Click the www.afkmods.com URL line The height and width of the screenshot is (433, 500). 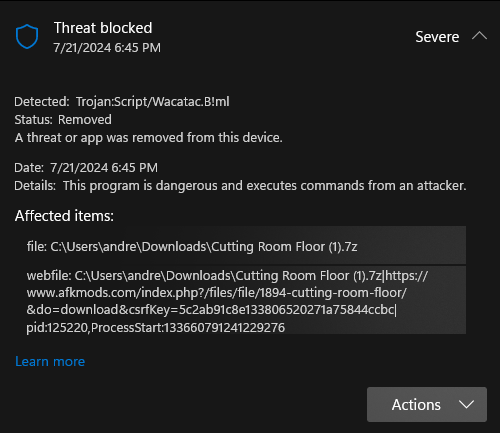click(217, 293)
